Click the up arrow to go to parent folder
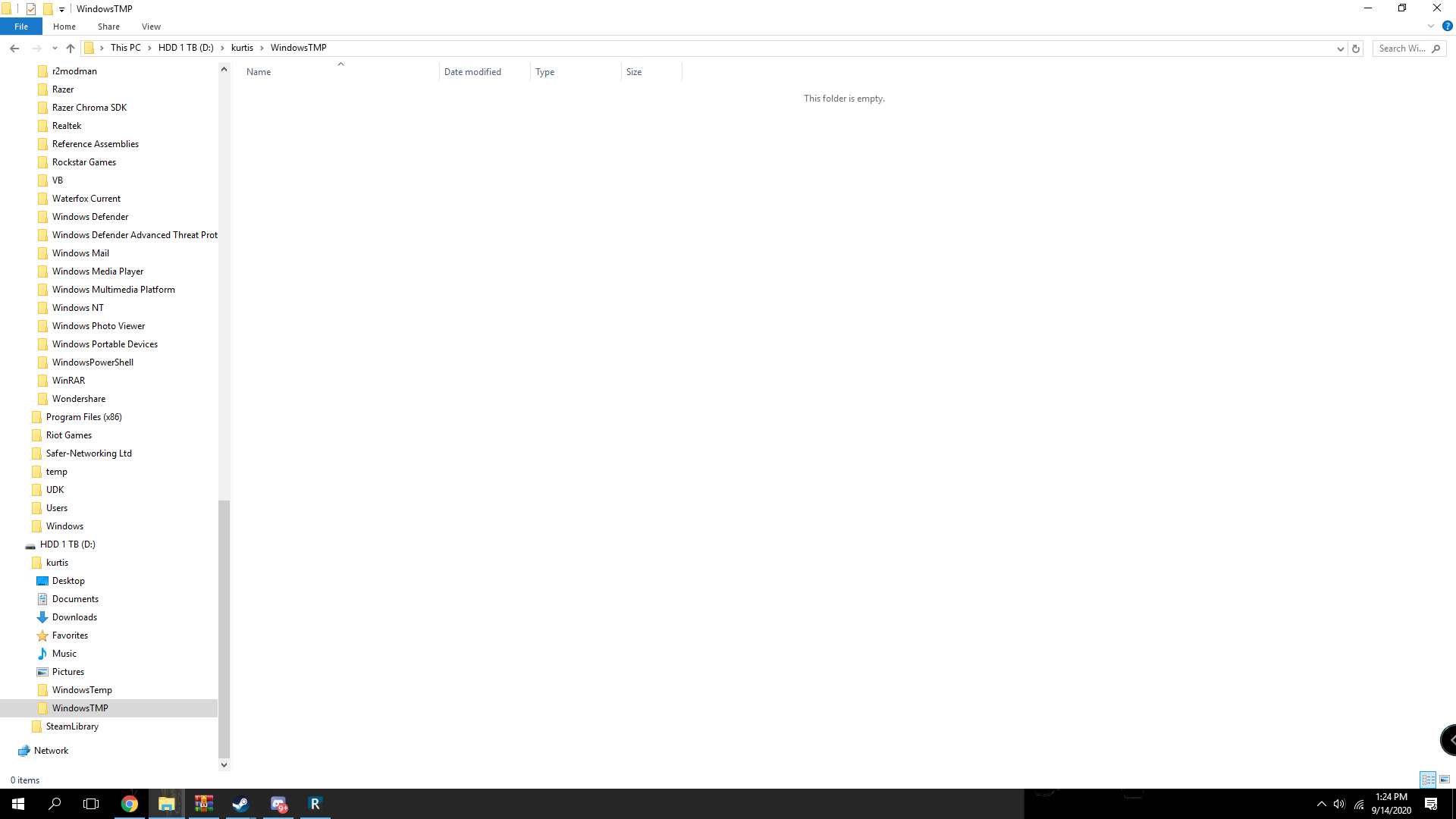Image resolution: width=1456 pixels, height=819 pixels. pyautogui.click(x=70, y=48)
